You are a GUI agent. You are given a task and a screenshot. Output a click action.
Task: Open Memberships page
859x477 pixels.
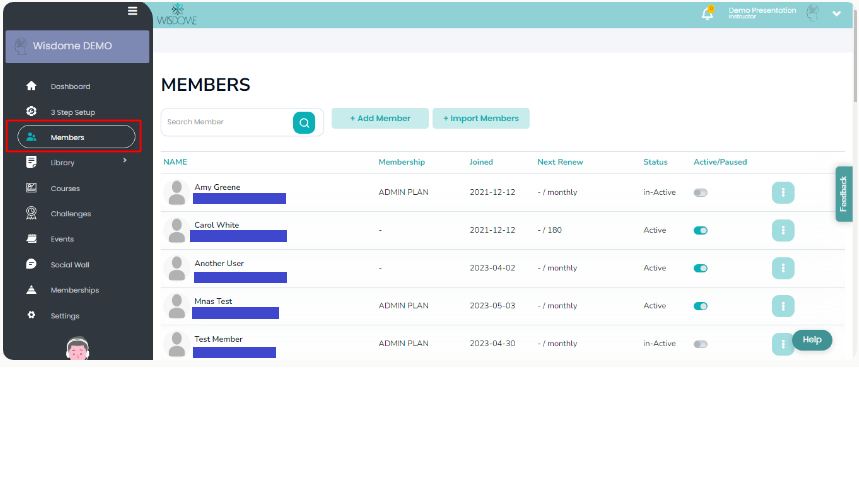(75, 290)
